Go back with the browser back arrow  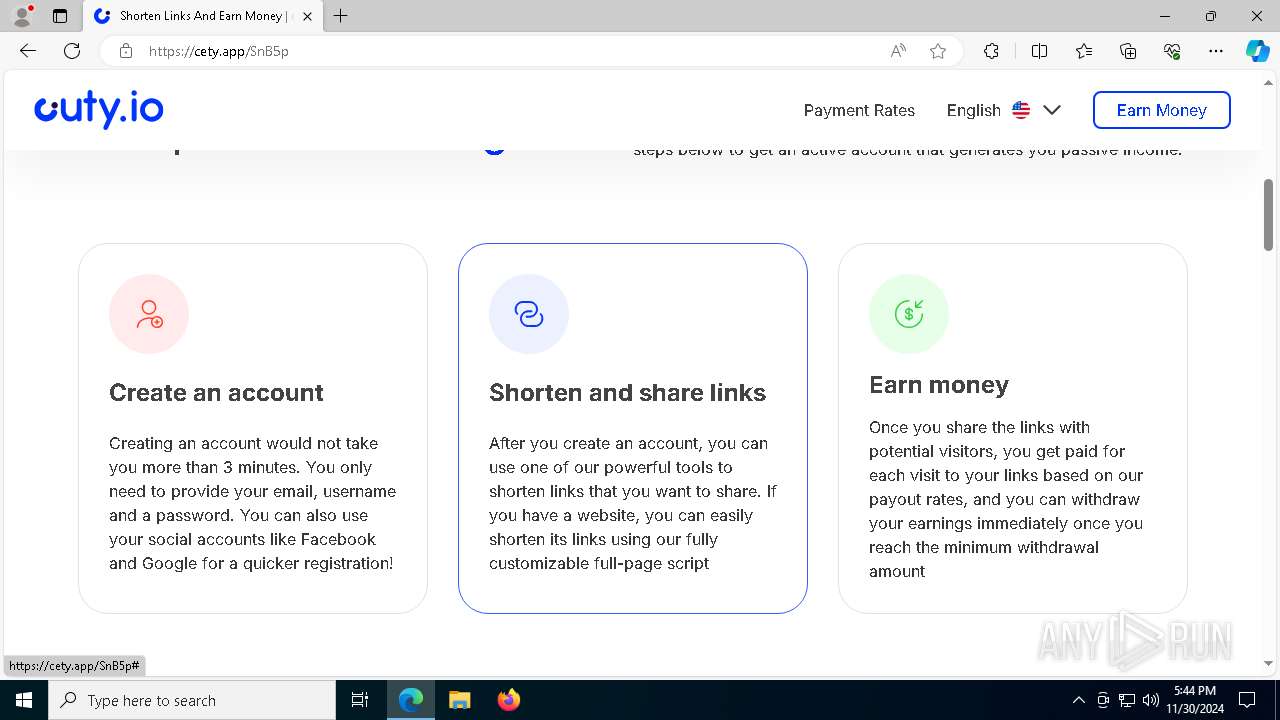coord(28,51)
